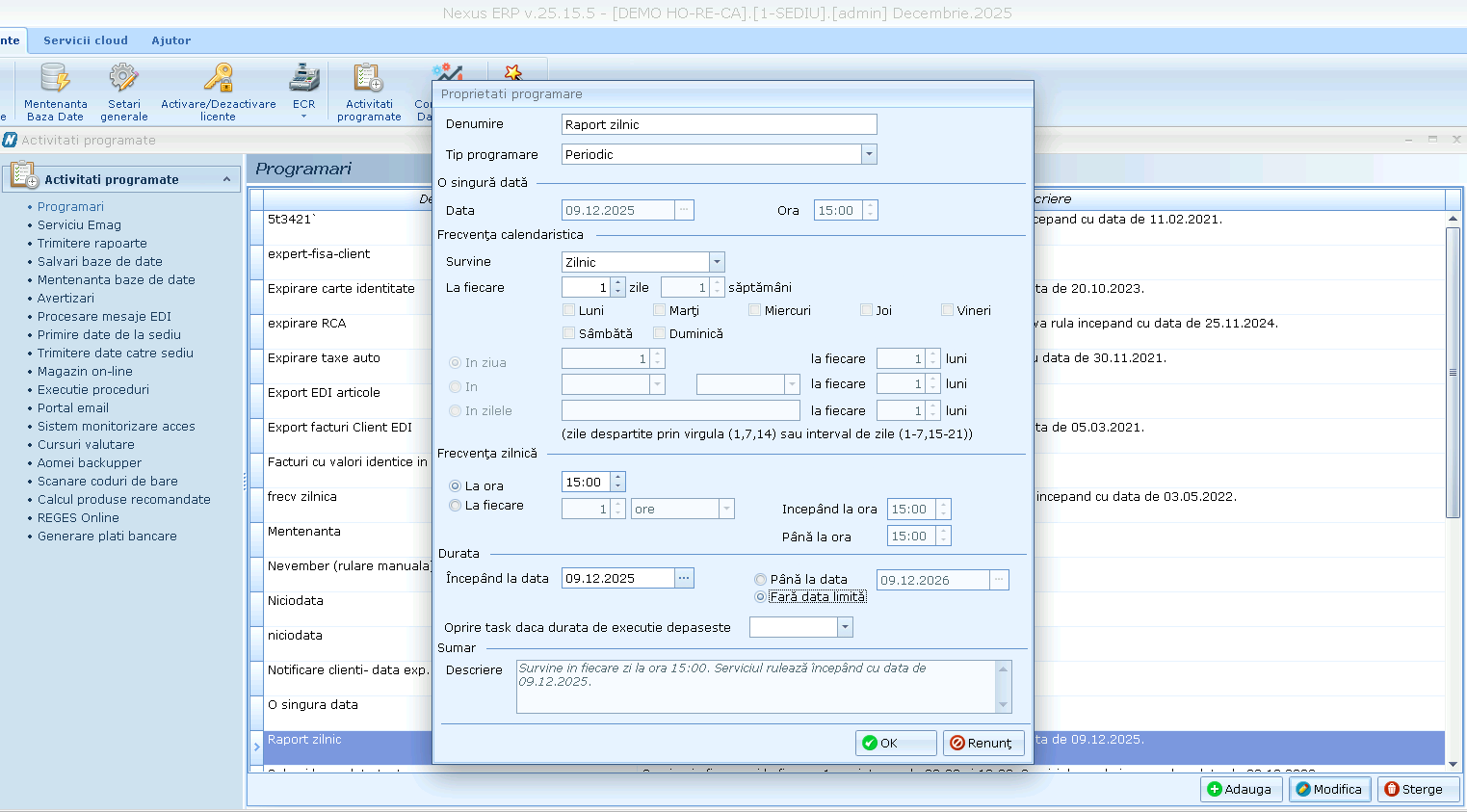
Task: Click Activare/Dezactivare licente key icon
Action: point(219,79)
